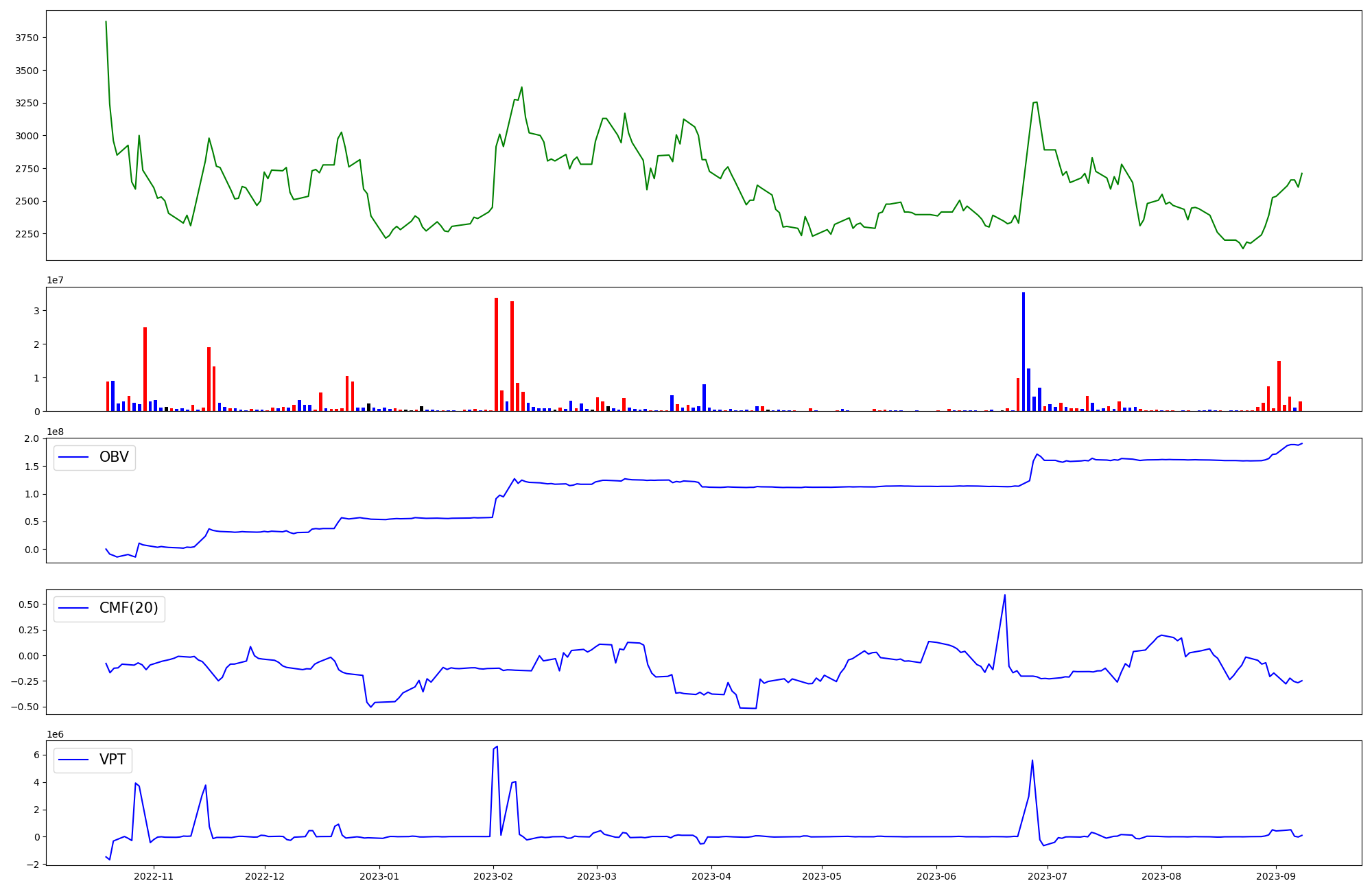Click the 3750 price axis tick label

pyautogui.click(x=27, y=38)
